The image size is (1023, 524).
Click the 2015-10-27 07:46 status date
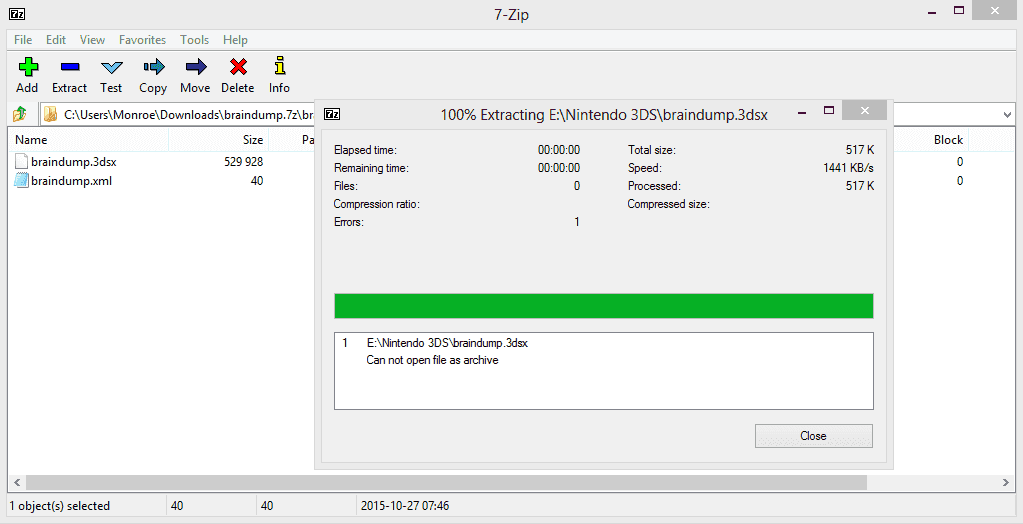pos(405,506)
